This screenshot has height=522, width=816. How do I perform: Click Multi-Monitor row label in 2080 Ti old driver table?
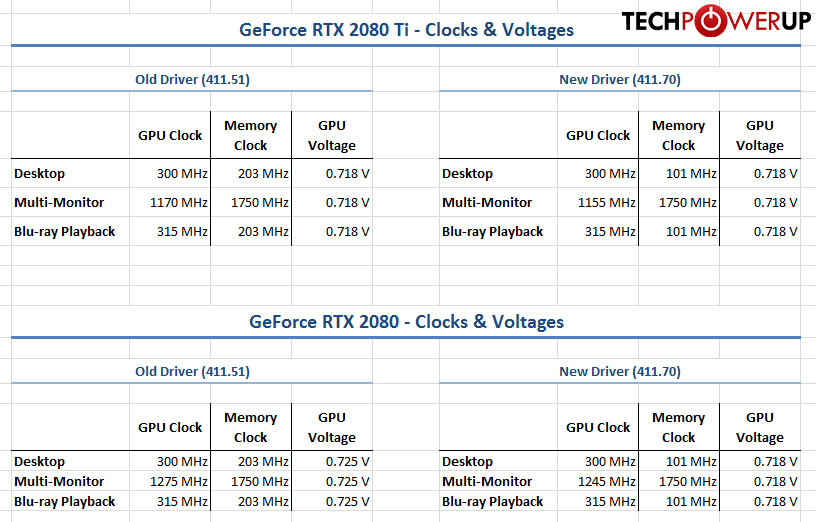(59, 202)
